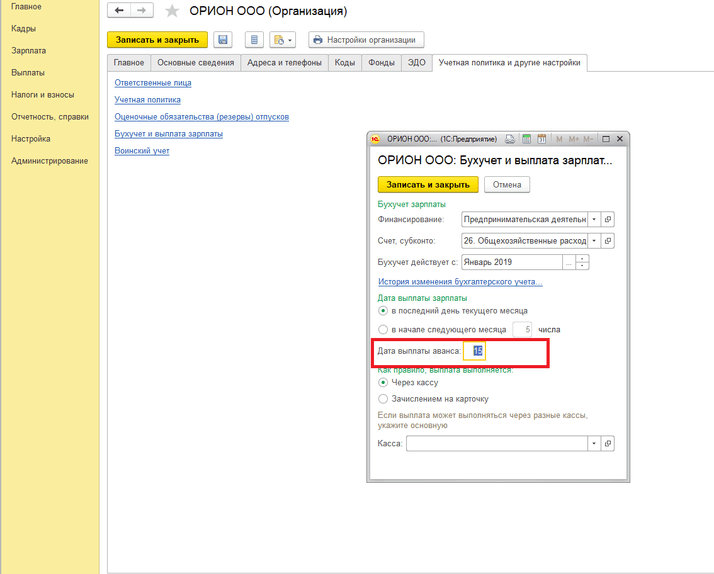Open the Зарплата section in sidebar
This screenshot has height=574, width=714.
[x=28, y=50]
